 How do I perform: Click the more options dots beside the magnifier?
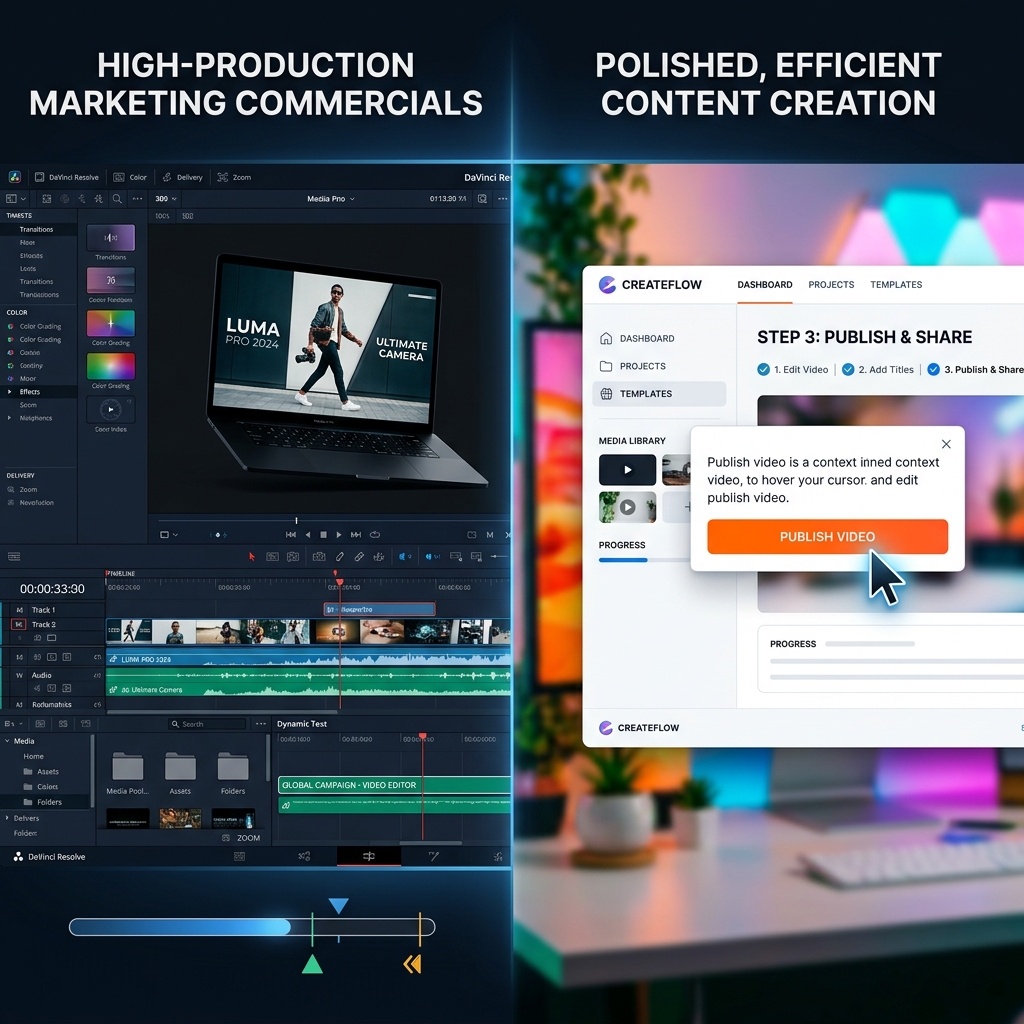pos(137,199)
